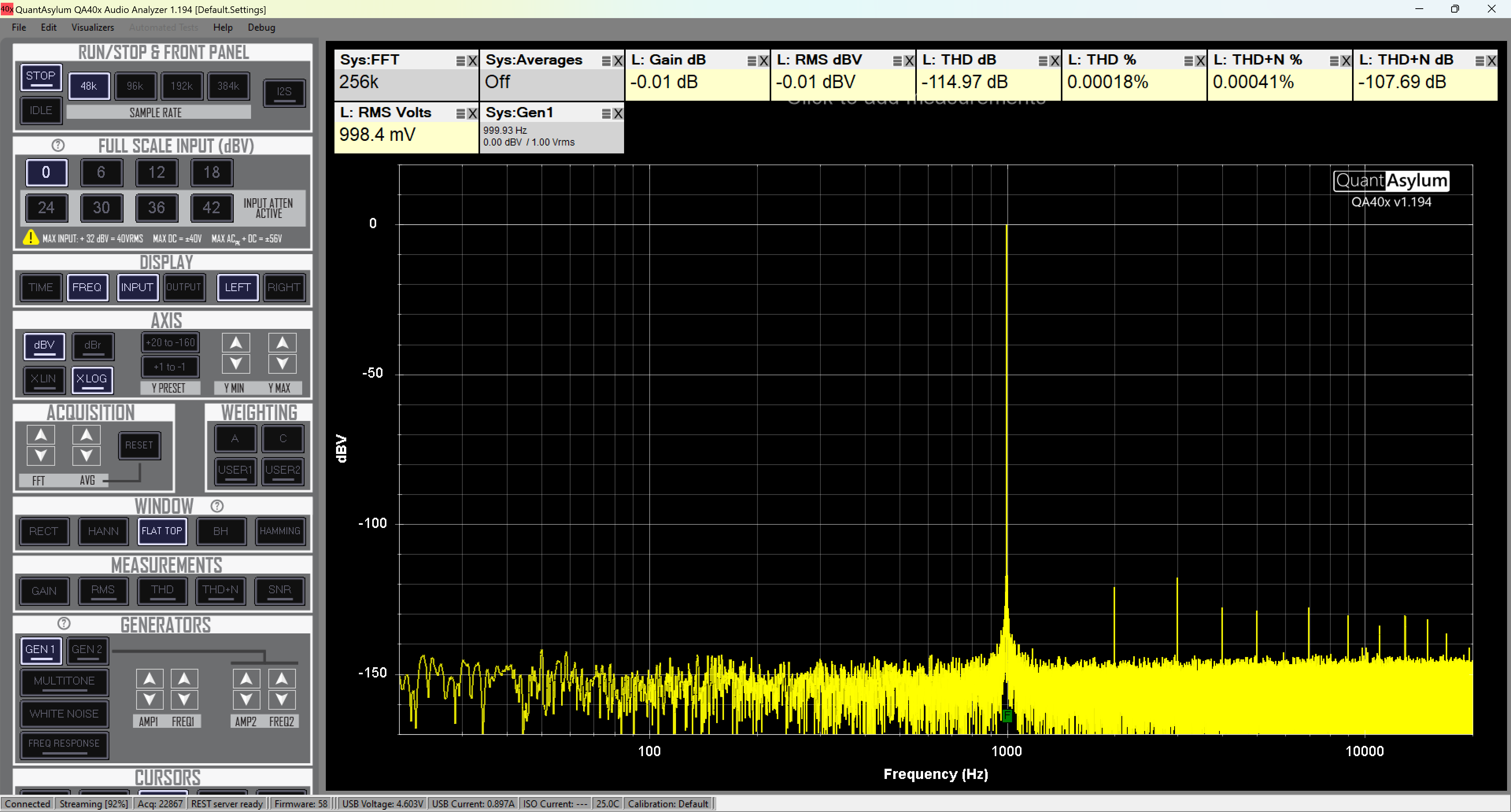The width and height of the screenshot is (1511, 812).
Task: Open the Window section help icon
Action: click(217, 506)
